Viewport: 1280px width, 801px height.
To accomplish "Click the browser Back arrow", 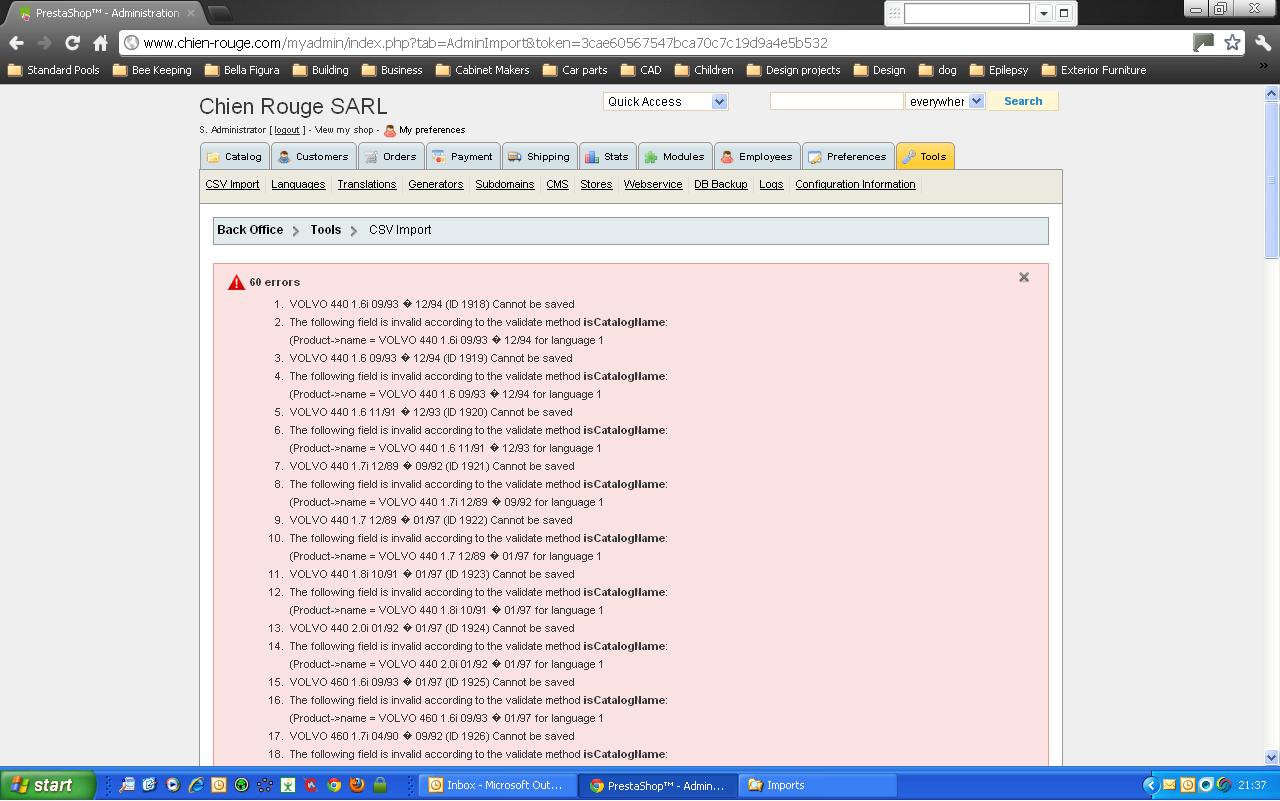I will tap(16, 43).
